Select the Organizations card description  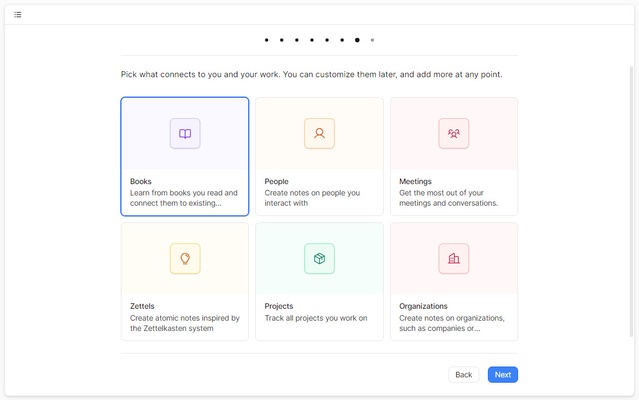point(452,323)
